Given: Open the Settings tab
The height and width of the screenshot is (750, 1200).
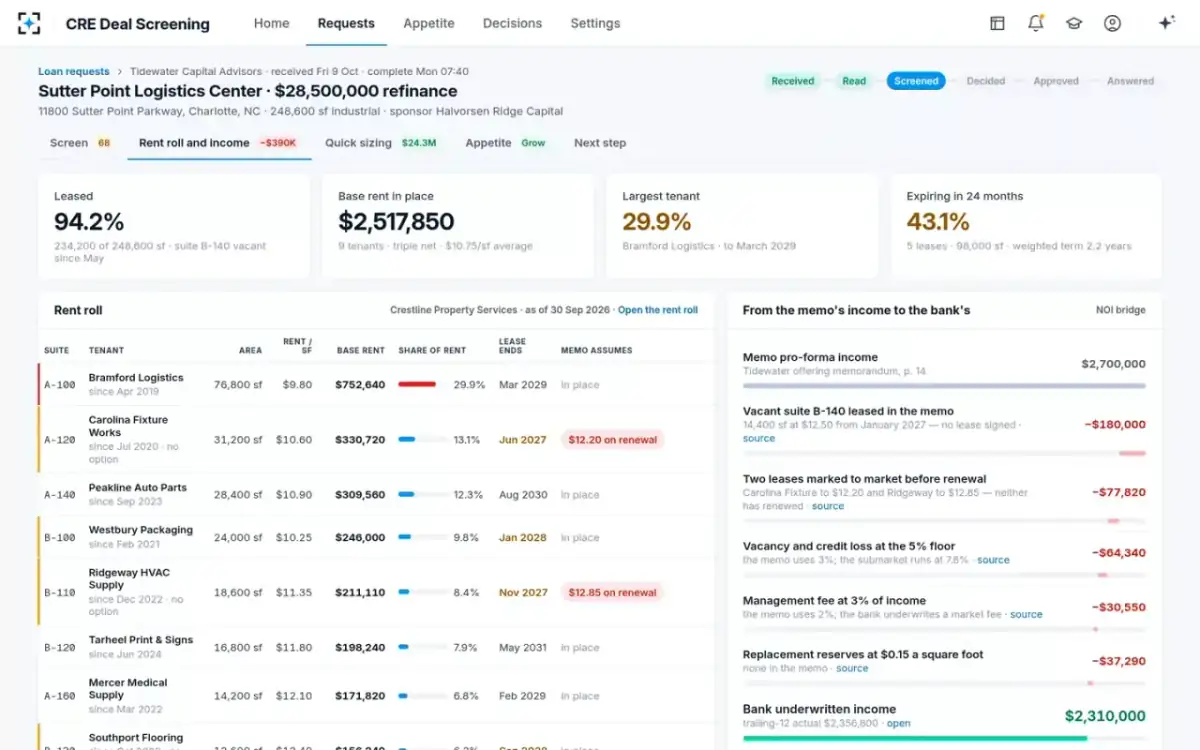Looking at the screenshot, I should click(x=595, y=23).
